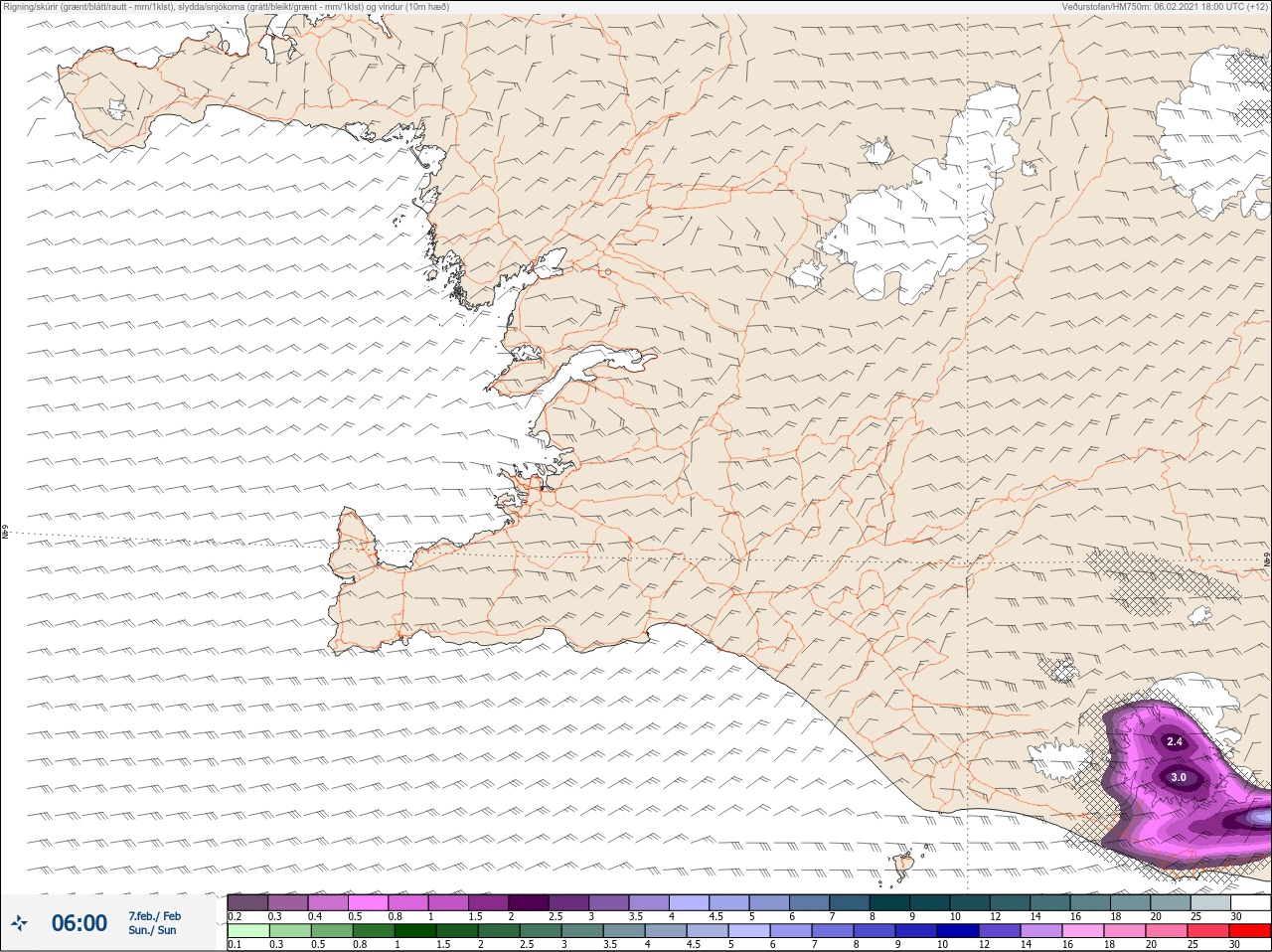The height and width of the screenshot is (952, 1272).
Task: Select top legend white swatch above 30
Action: click(x=1250, y=902)
